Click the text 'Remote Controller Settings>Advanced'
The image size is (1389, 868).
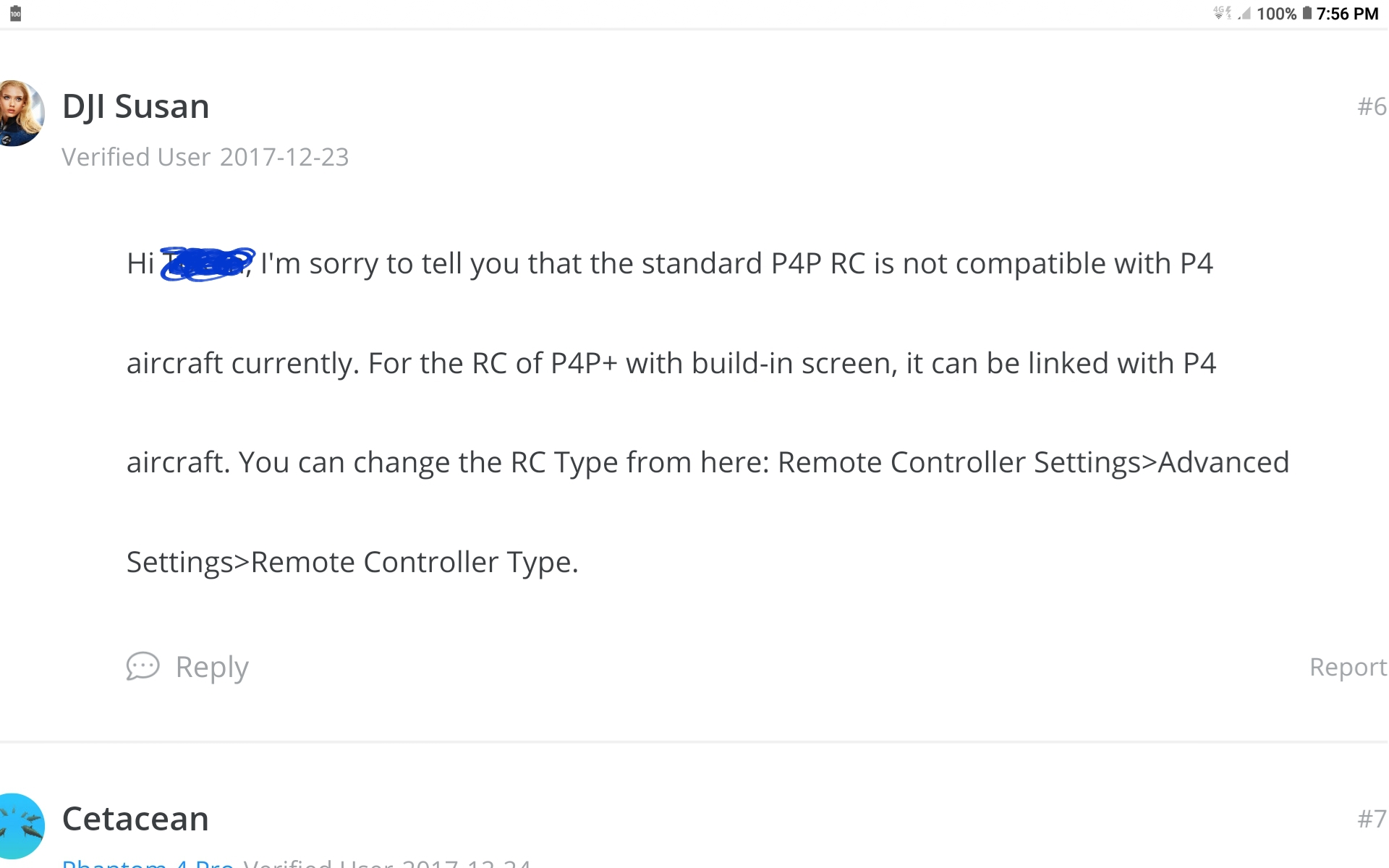[x=1033, y=462]
